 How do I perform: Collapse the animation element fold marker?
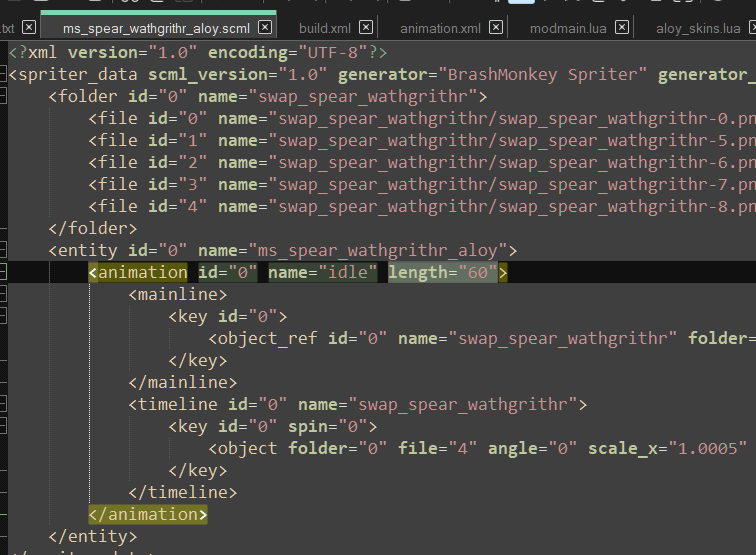click(x=3, y=272)
